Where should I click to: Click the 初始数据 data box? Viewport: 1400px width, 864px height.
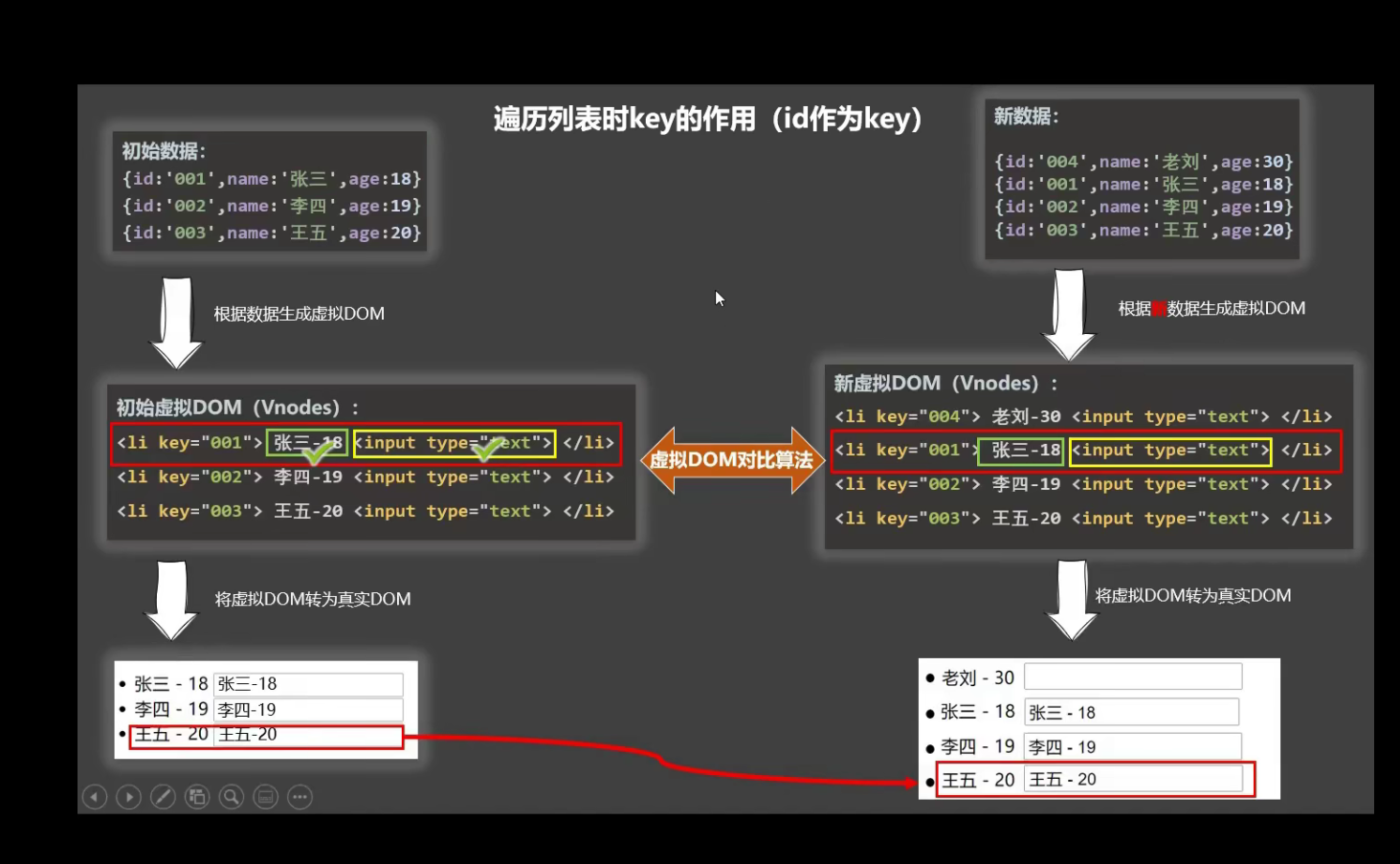click(x=270, y=192)
